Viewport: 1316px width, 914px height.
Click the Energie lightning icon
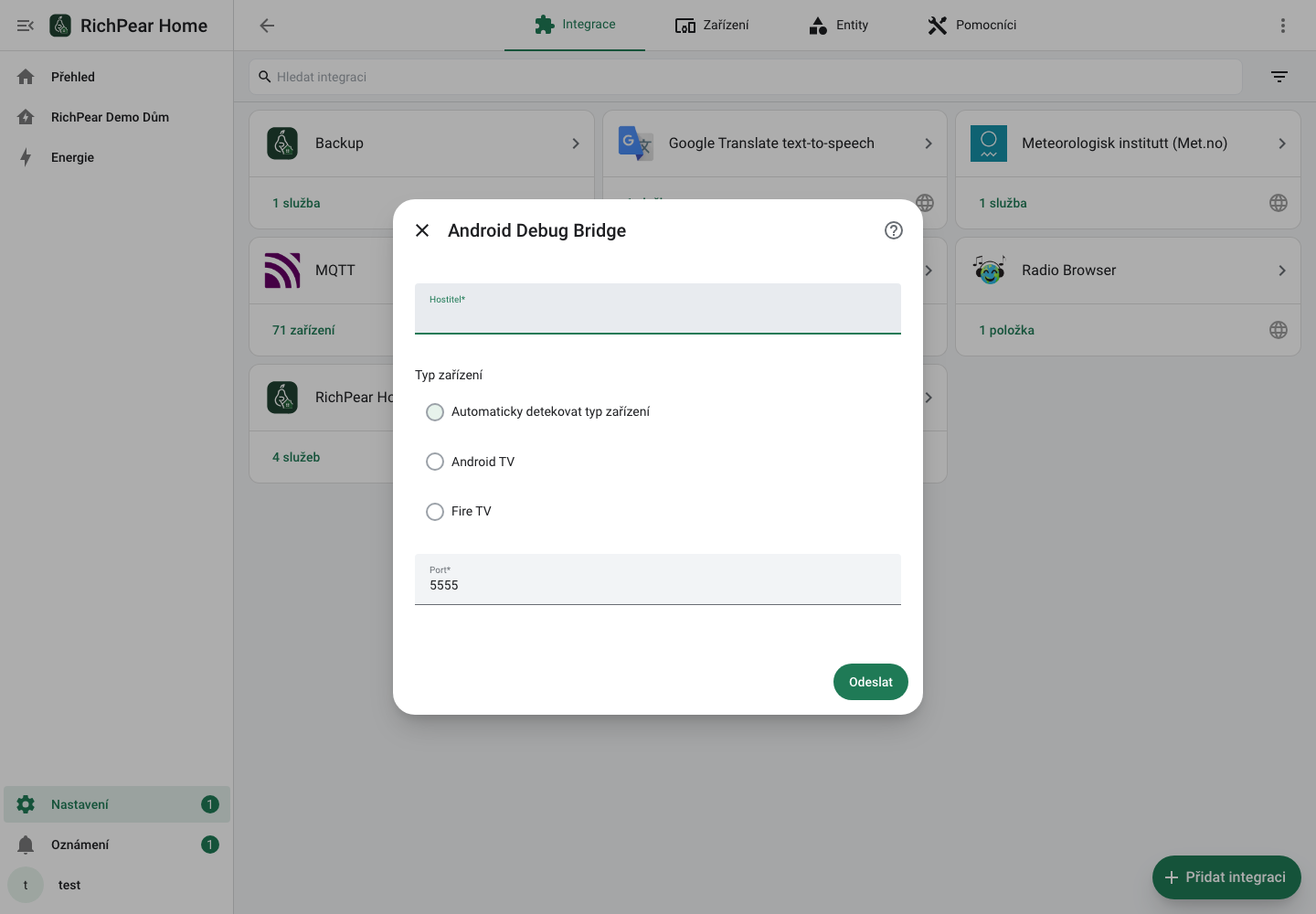tap(26, 157)
